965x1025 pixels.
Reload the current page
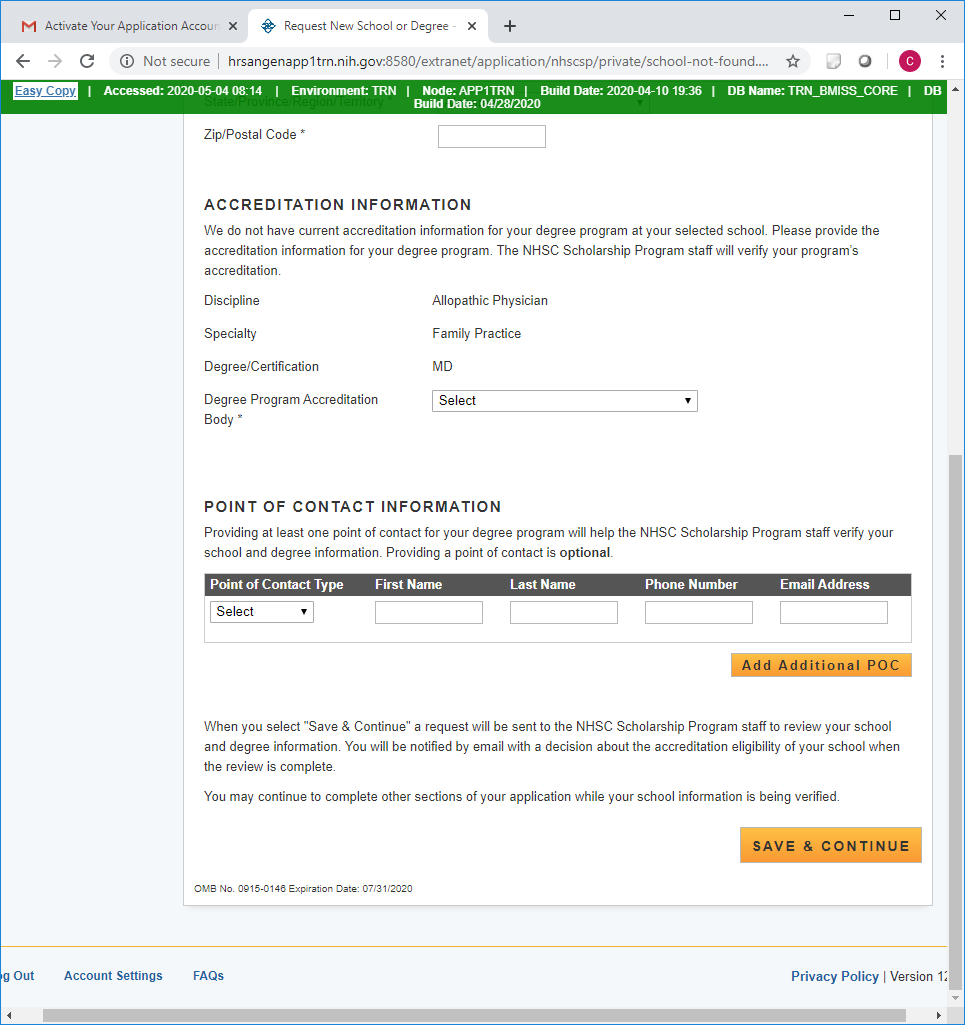tap(87, 61)
